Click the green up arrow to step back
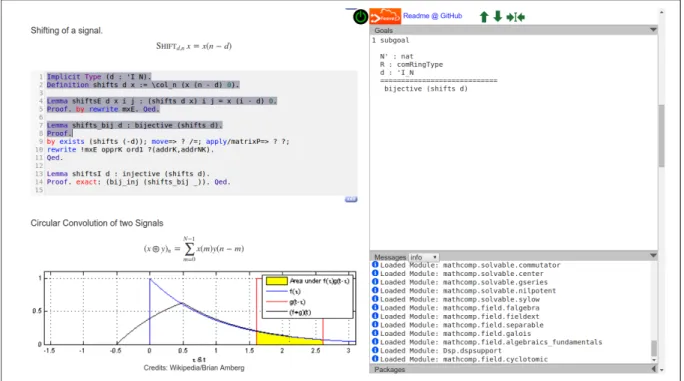This screenshot has width=684, height=381. [484, 17]
